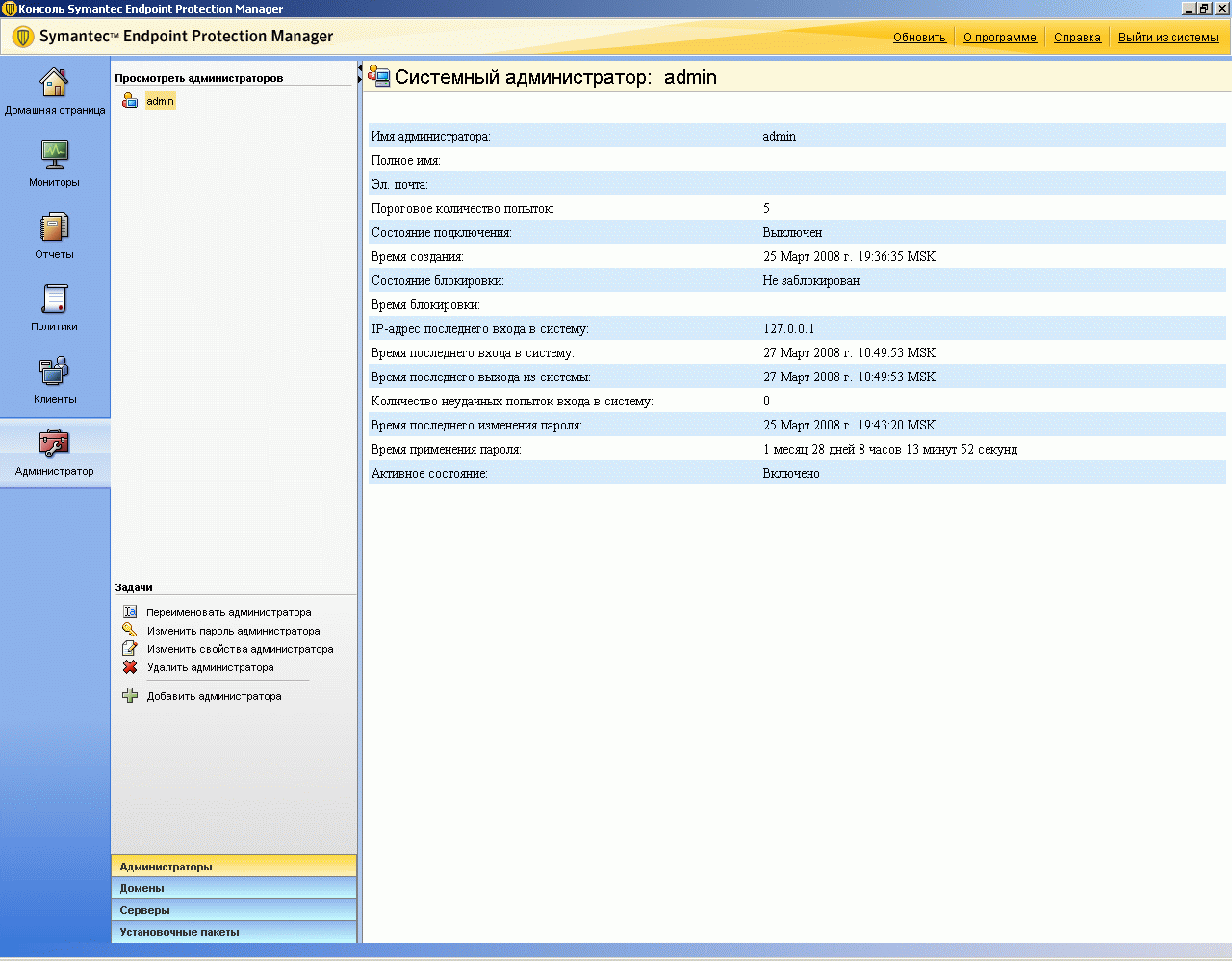Click the red X delete administrator icon
Screen dimensions: 1232x961
(130, 667)
